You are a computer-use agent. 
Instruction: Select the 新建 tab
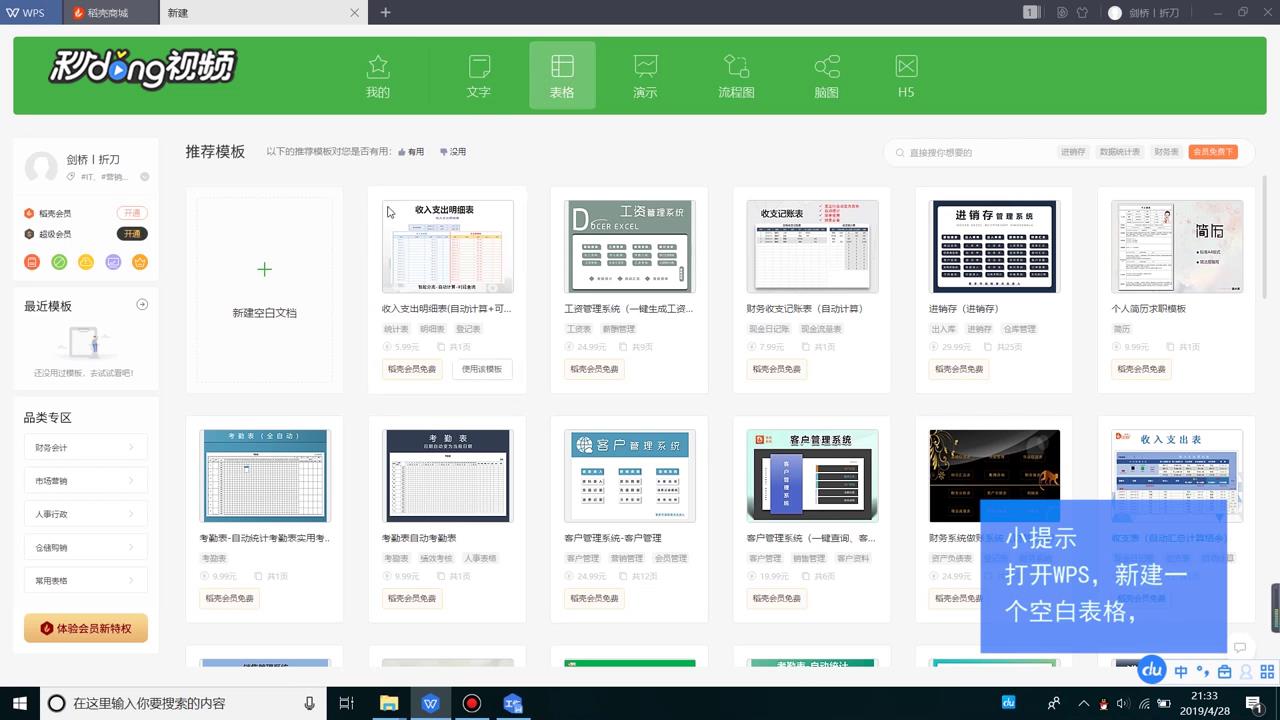pos(262,12)
